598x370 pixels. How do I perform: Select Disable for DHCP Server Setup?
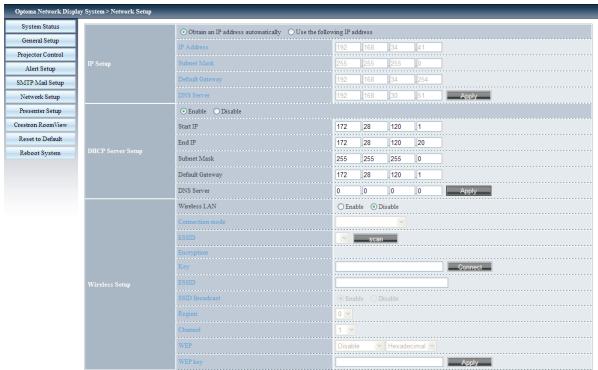click(217, 111)
